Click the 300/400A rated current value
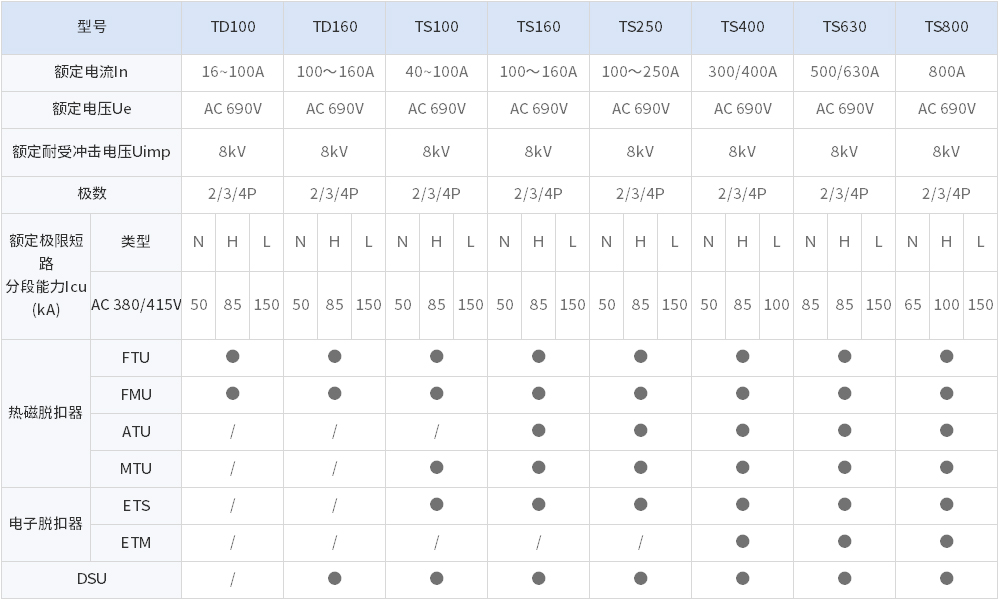Viewport: 1000px width, 604px height. pyautogui.click(x=743, y=72)
